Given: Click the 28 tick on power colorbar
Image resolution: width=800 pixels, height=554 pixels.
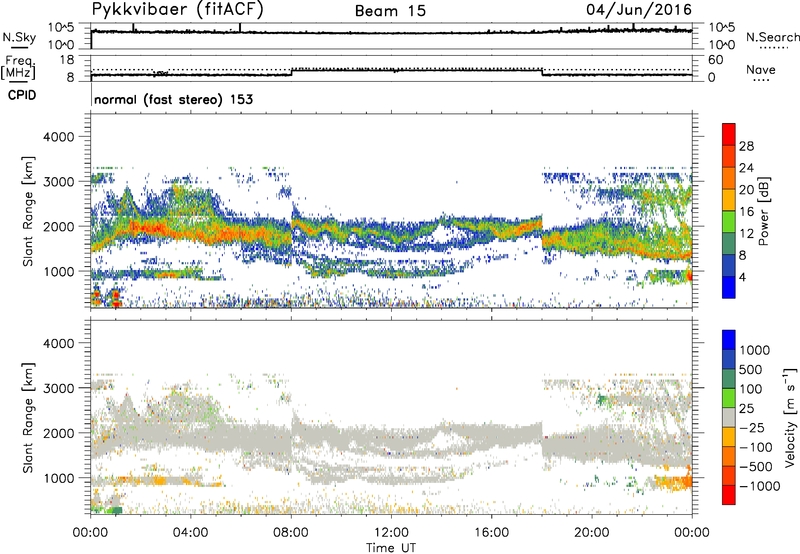Looking at the screenshot, I should click(x=746, y=146).
